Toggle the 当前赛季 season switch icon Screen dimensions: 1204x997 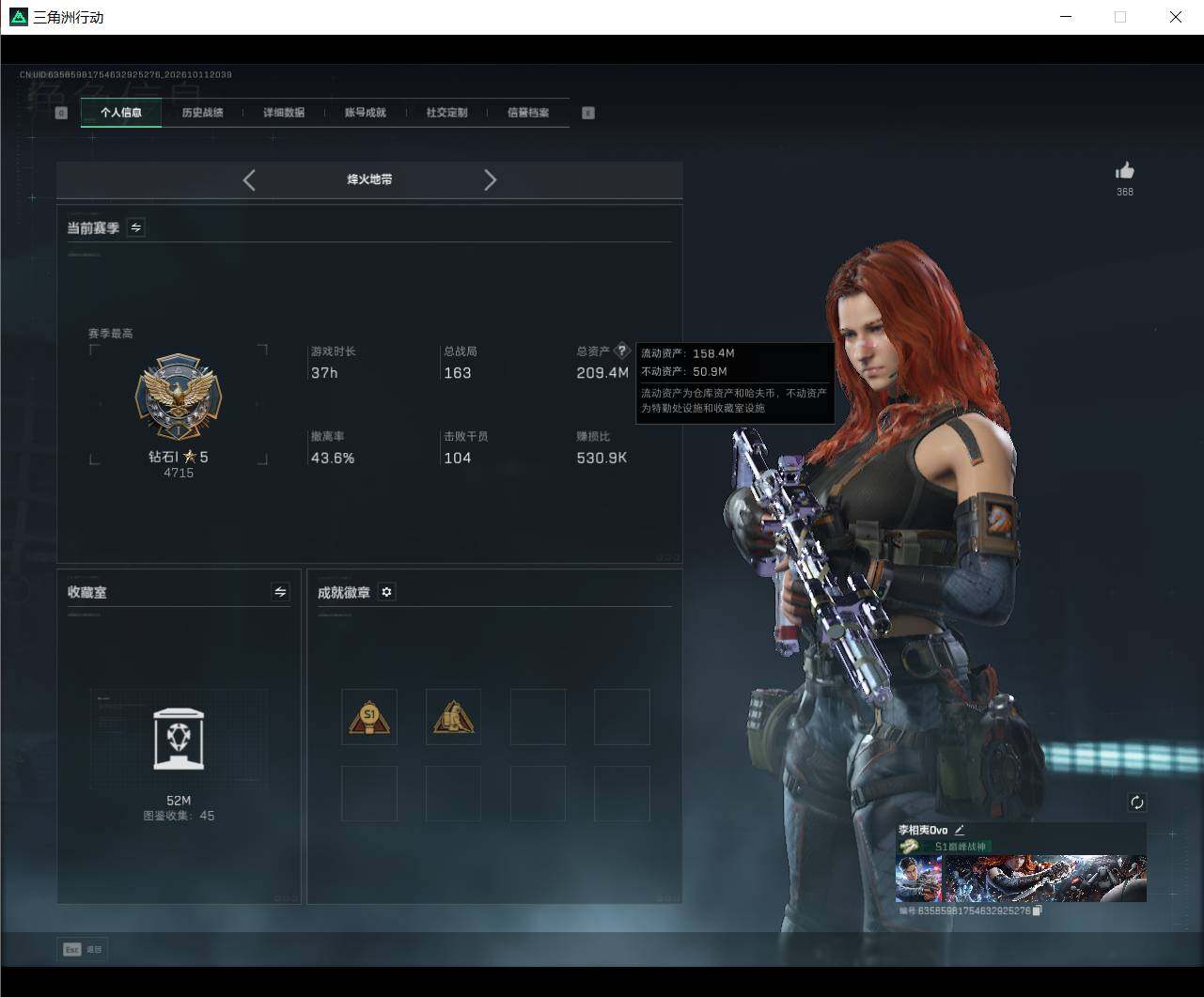(135, 227)
